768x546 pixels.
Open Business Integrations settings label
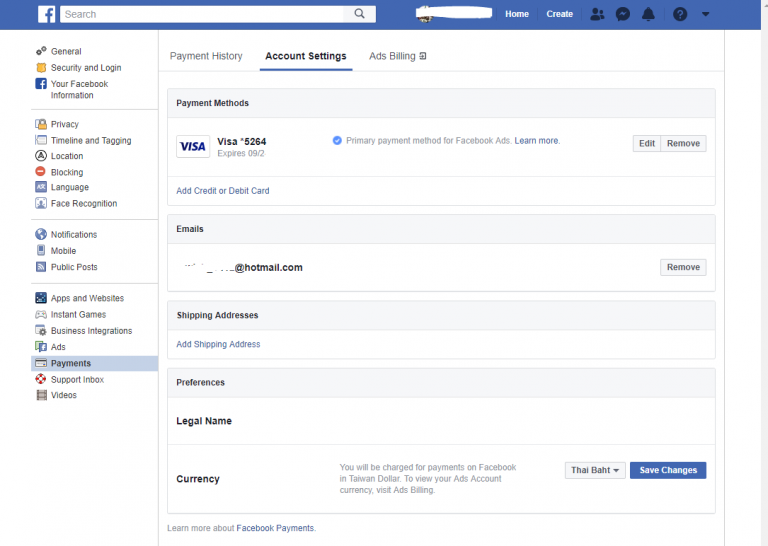92,331
